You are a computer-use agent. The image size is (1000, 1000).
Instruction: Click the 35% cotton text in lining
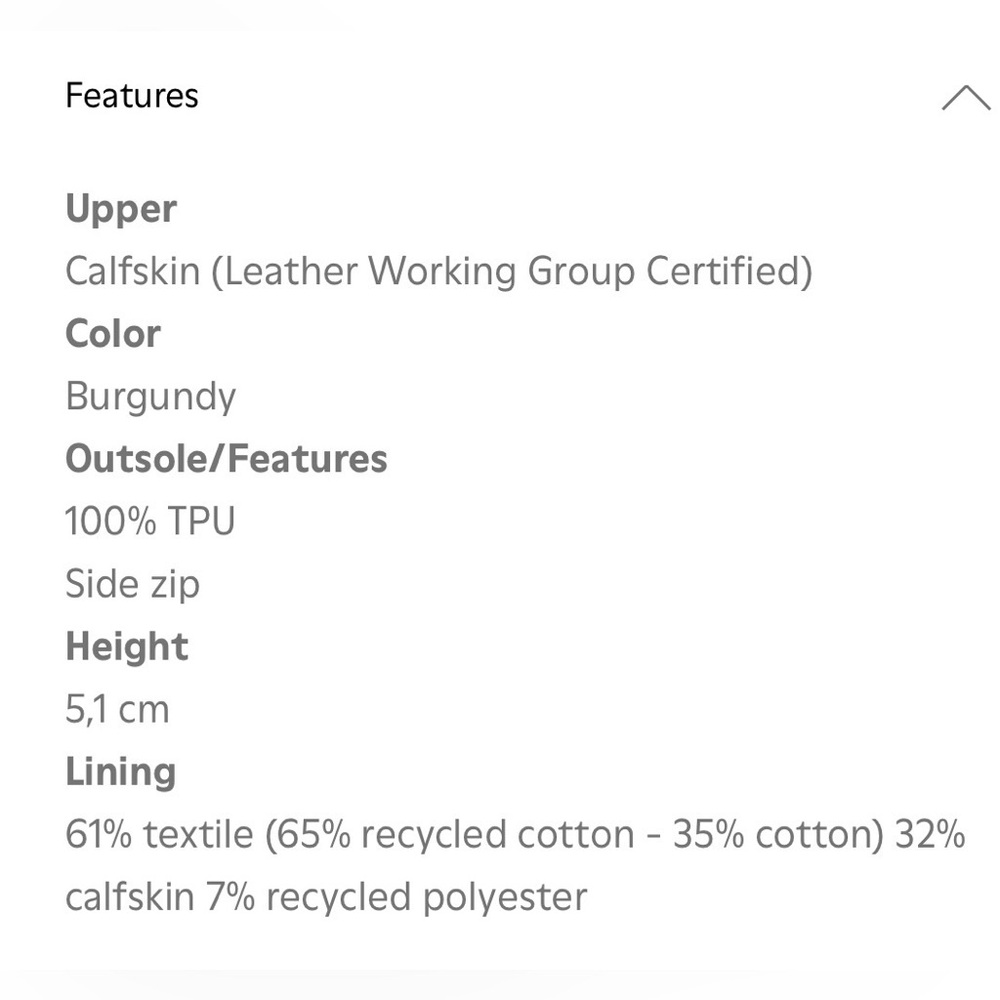[779, 835]
